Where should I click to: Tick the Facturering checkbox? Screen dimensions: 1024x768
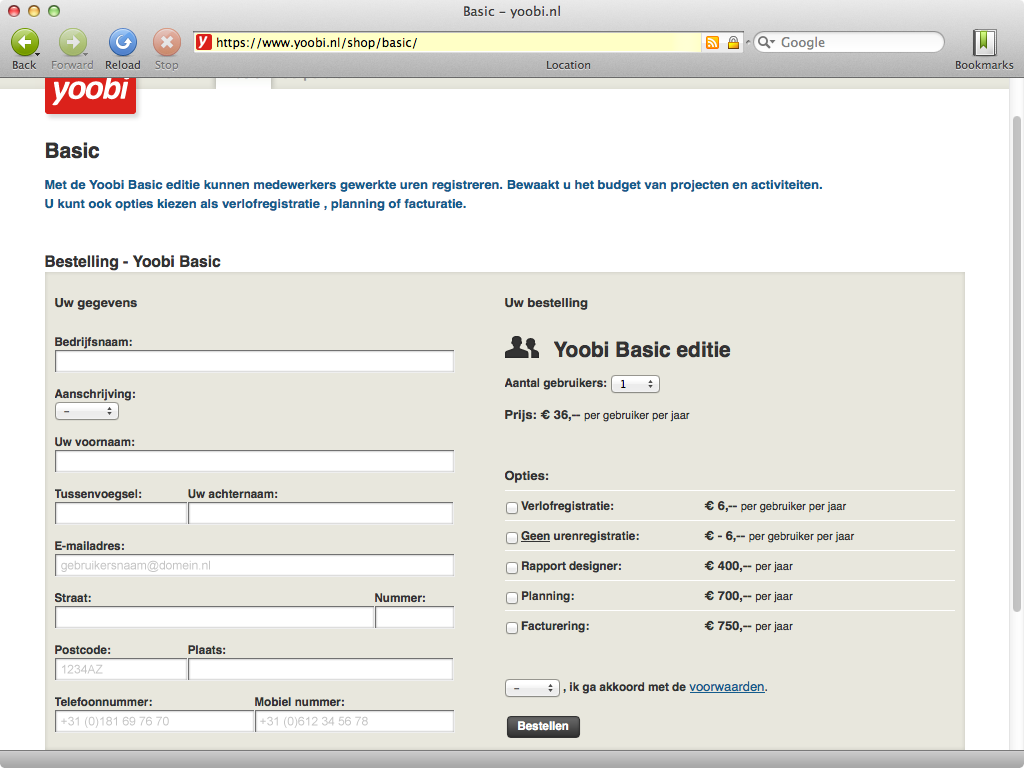point(512,628)
